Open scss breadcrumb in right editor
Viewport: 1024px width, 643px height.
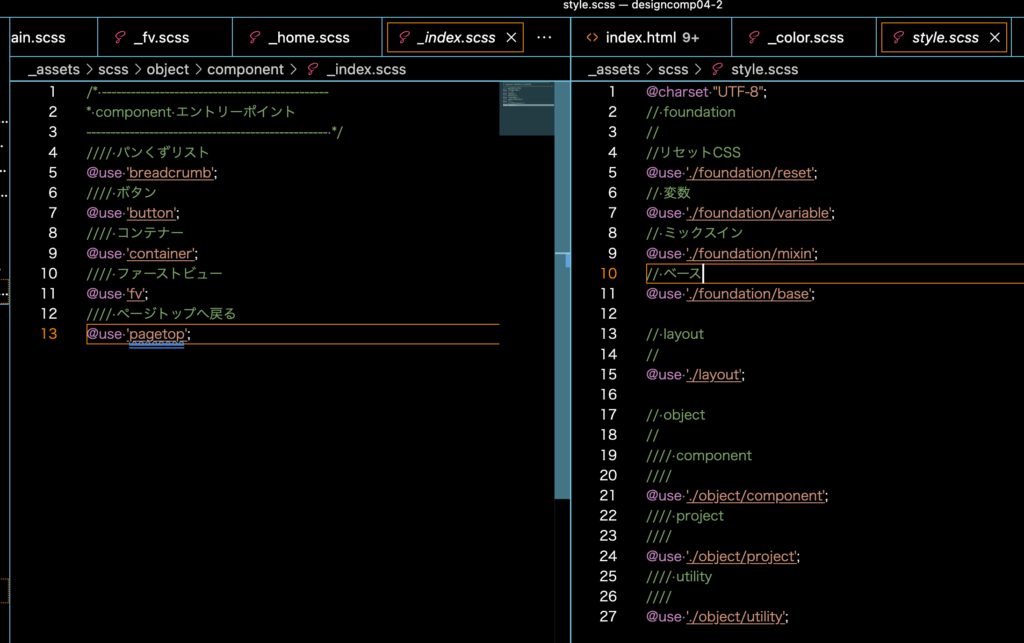[673, 69]
